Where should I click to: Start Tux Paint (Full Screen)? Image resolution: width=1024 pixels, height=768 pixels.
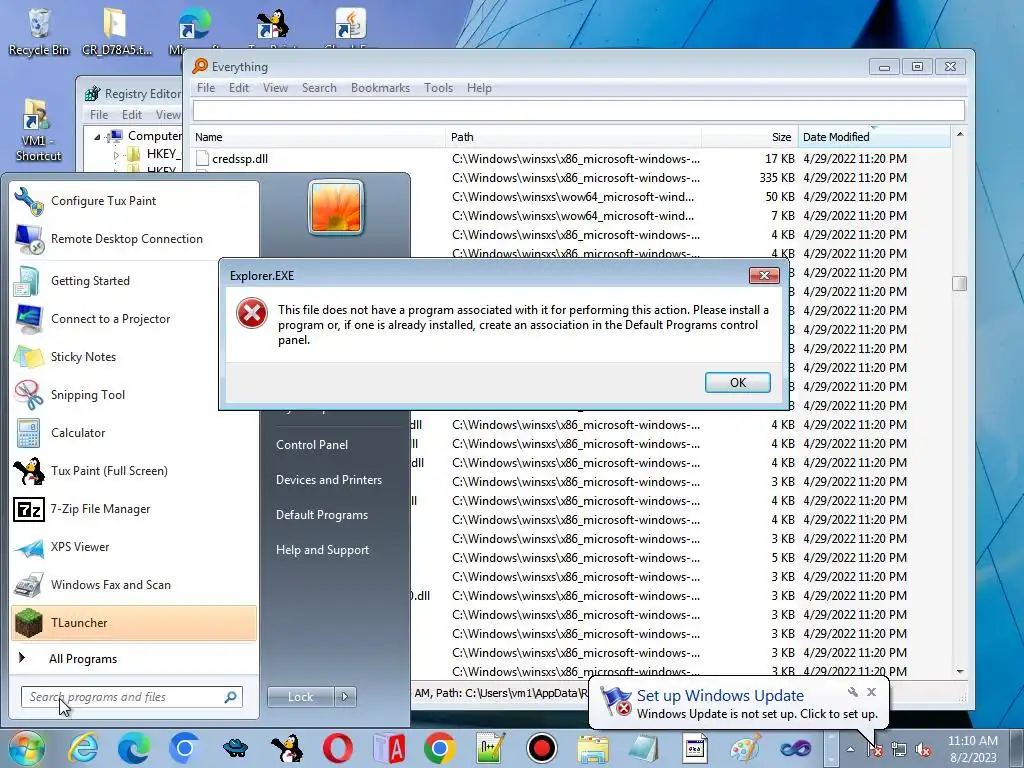pos(134,471)
